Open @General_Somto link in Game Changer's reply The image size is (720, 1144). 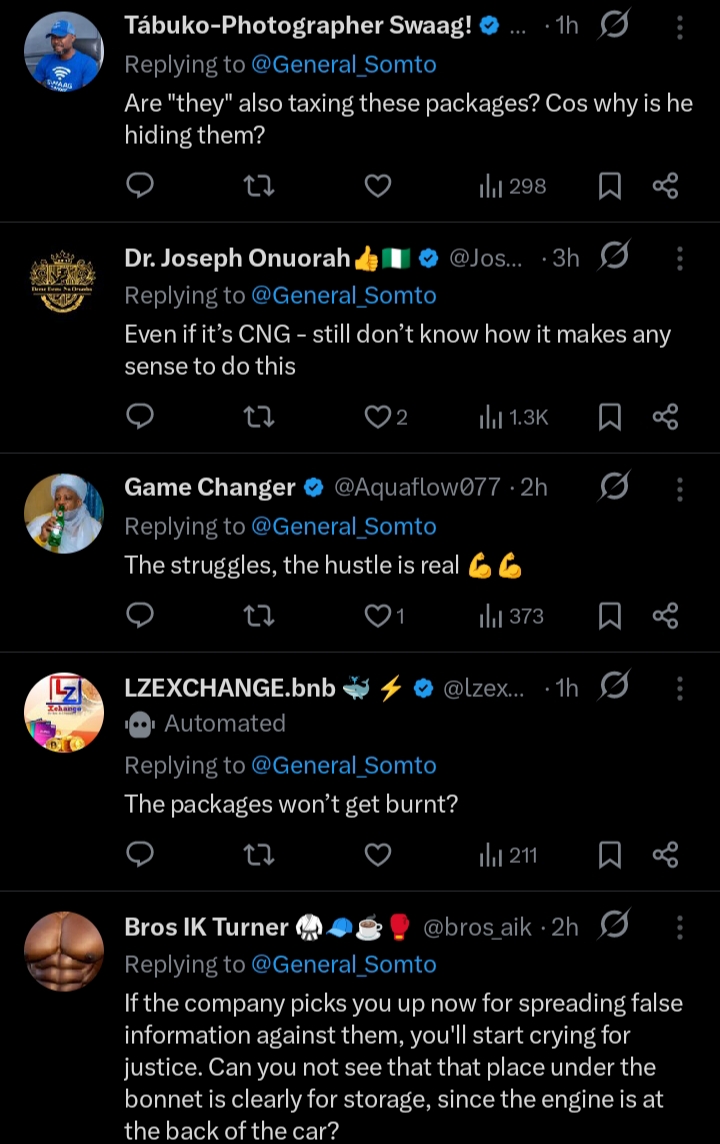point(343,526)
